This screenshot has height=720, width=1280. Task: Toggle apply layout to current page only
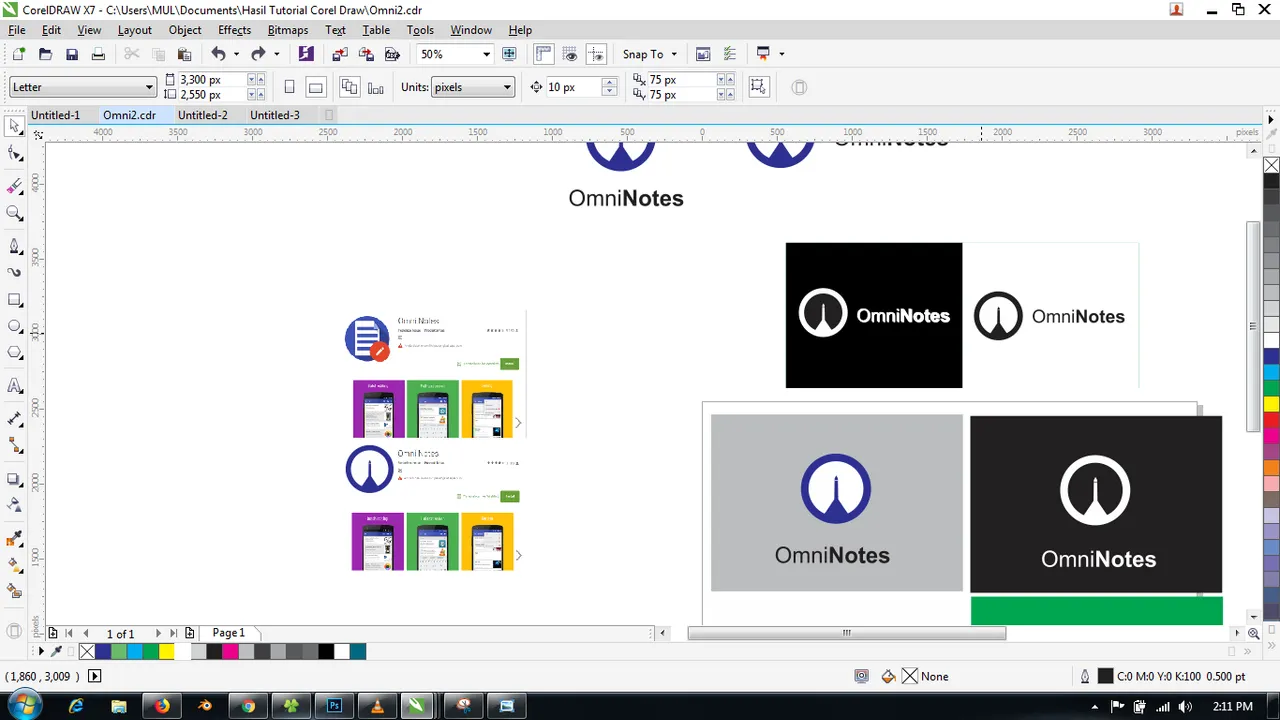coord(375,87)
